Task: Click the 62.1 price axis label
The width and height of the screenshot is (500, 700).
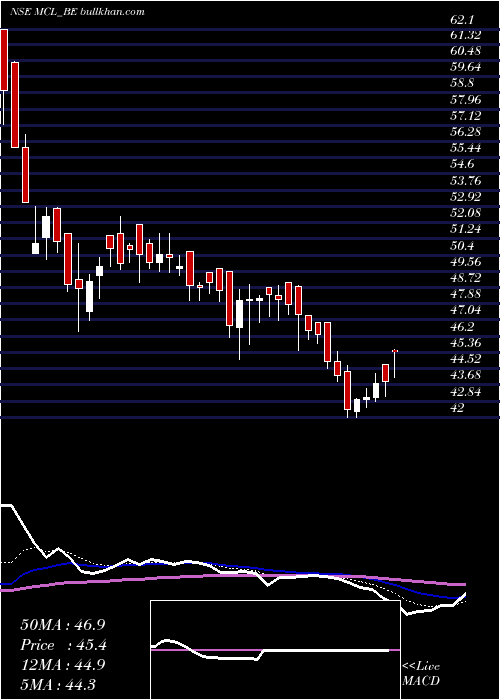Action: coord(461,20)
